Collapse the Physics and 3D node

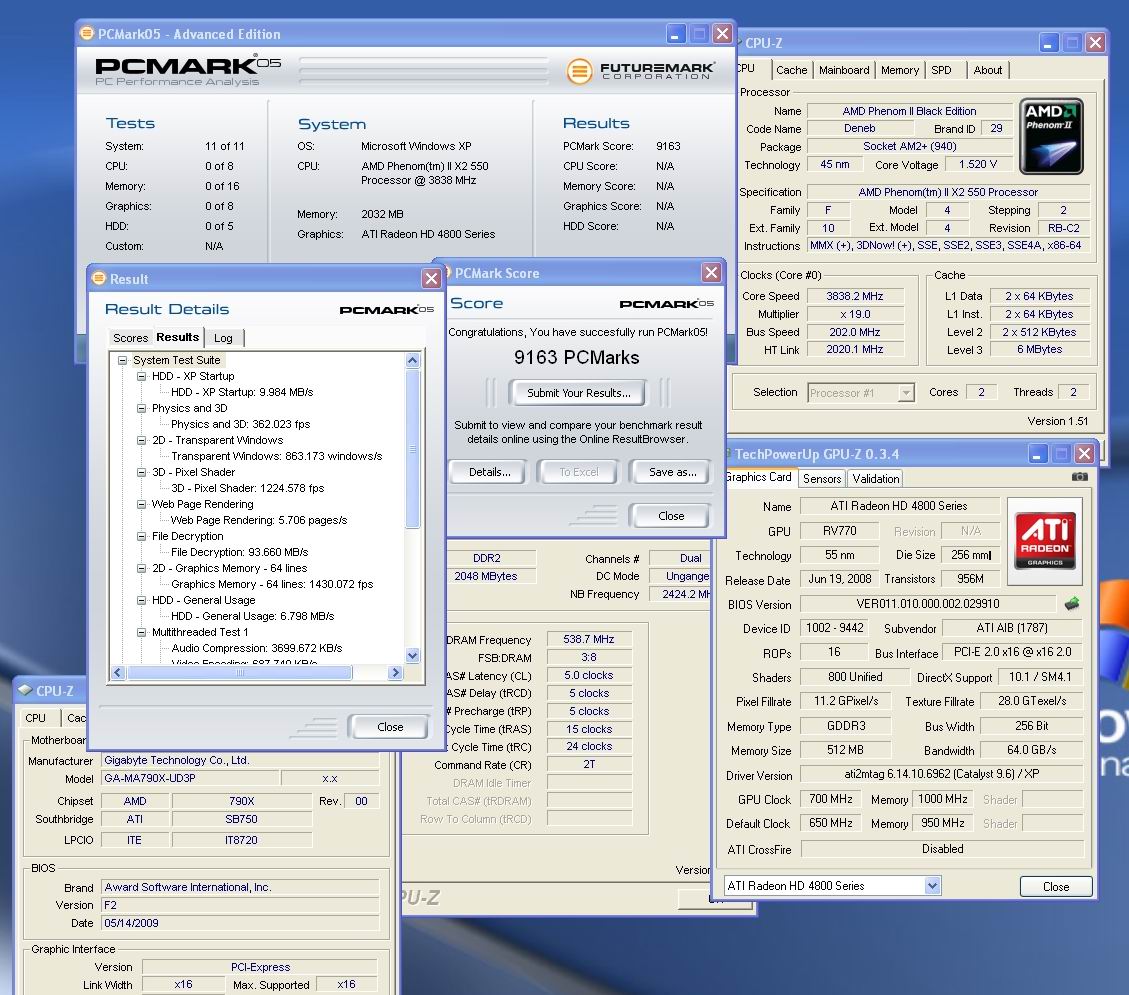point(142,408)
